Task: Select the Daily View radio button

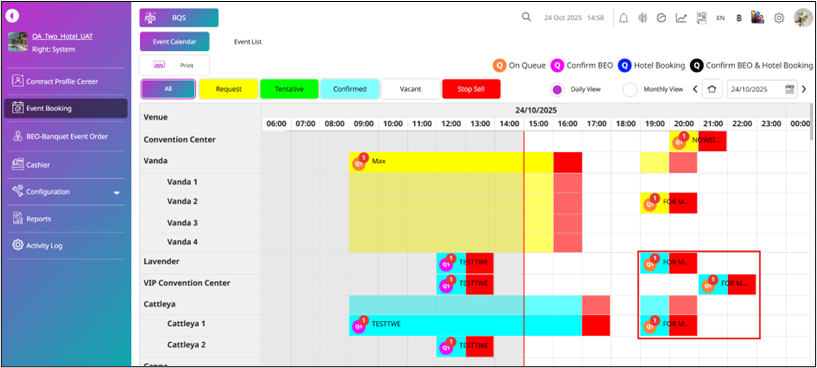Action: [557, 90]
